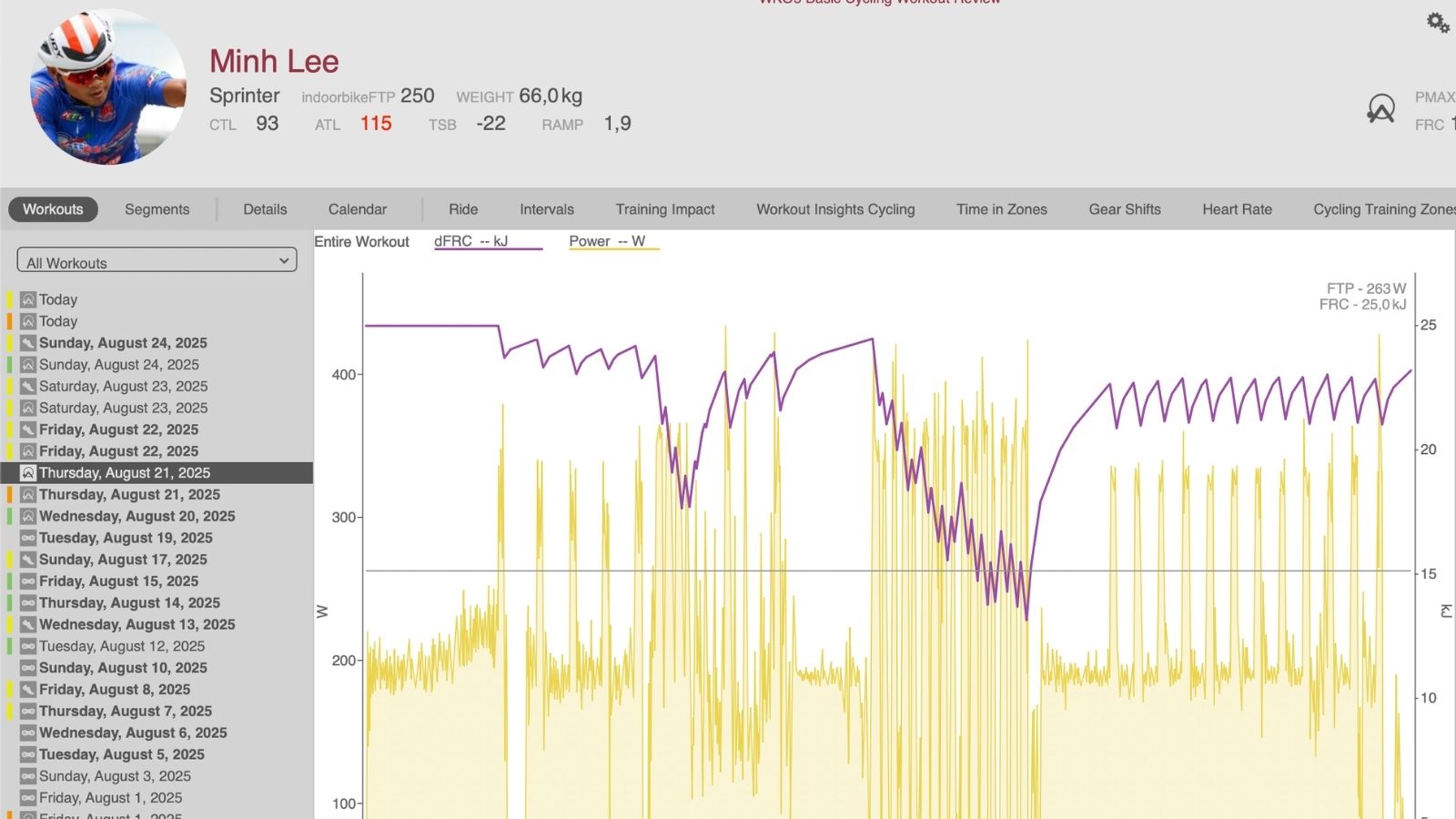This screenshot has height=819, width=1456.
Task: Click the yellow marker beside Sunday, August 17
Action: coord(10,560)
